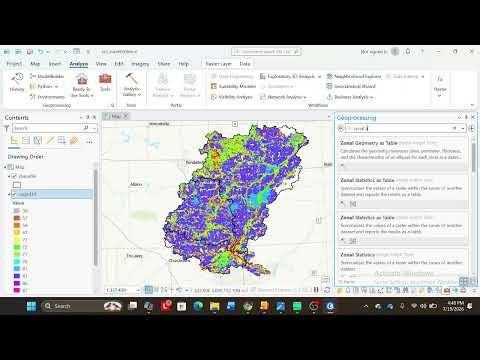Launch the Geostatistical Wizard
Viewport: 480px width, 360px height.
[351, 86]
